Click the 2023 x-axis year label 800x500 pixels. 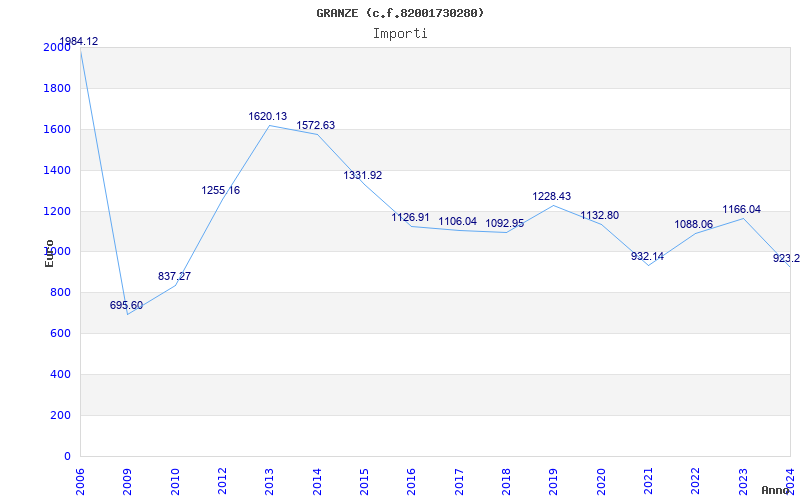pos(743,482)
